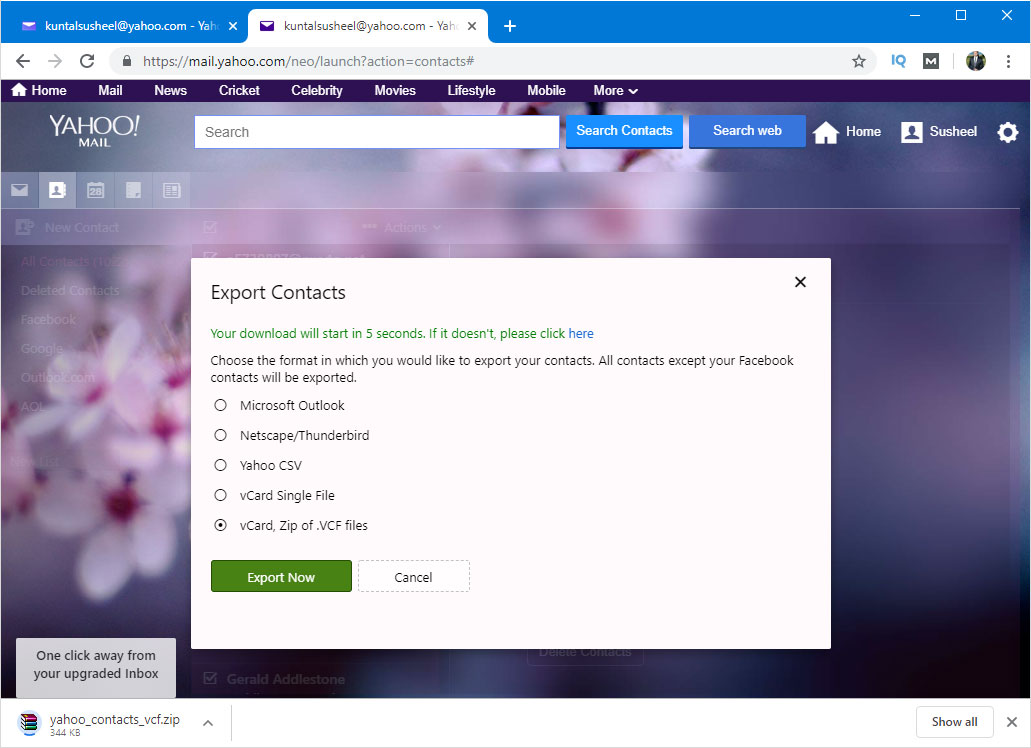Reload the Yahoo contacts page

tap(87, 61)
